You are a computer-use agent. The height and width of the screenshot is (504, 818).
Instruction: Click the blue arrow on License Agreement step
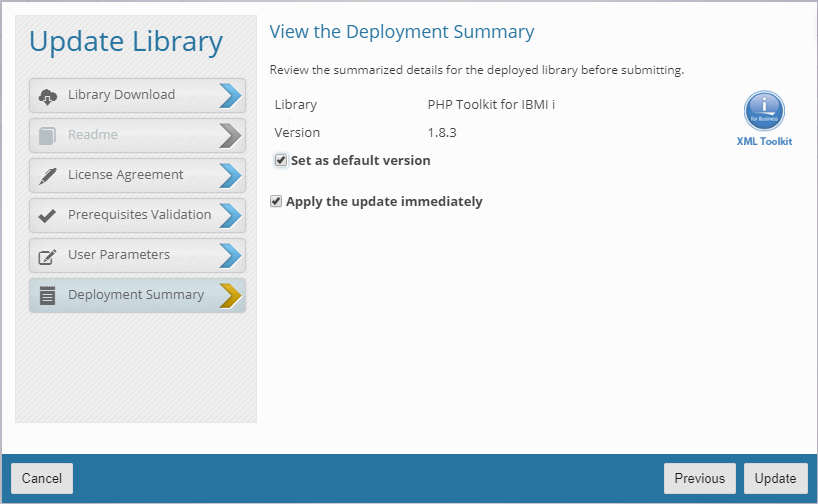(230, 175)
